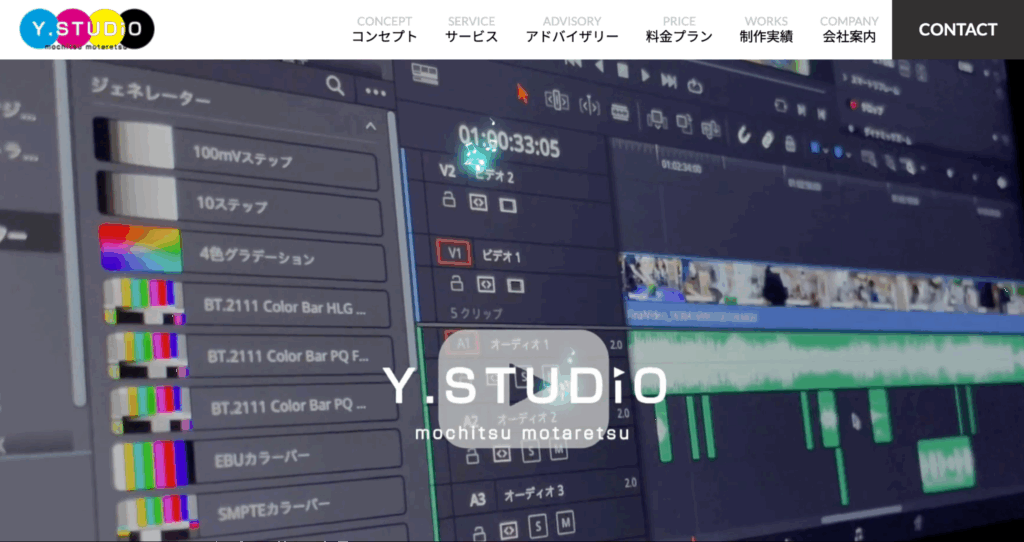Open the CONCEPT コンセプト menu item
This screenshot has width=1024, height=542.
[385, 29]
